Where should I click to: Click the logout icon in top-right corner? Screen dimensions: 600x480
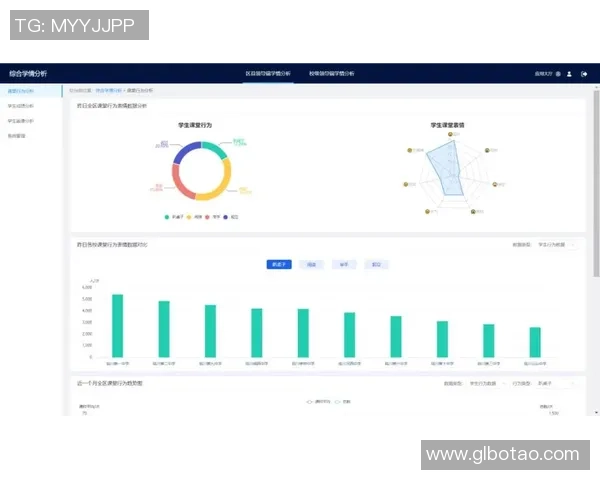coord(583,74)
